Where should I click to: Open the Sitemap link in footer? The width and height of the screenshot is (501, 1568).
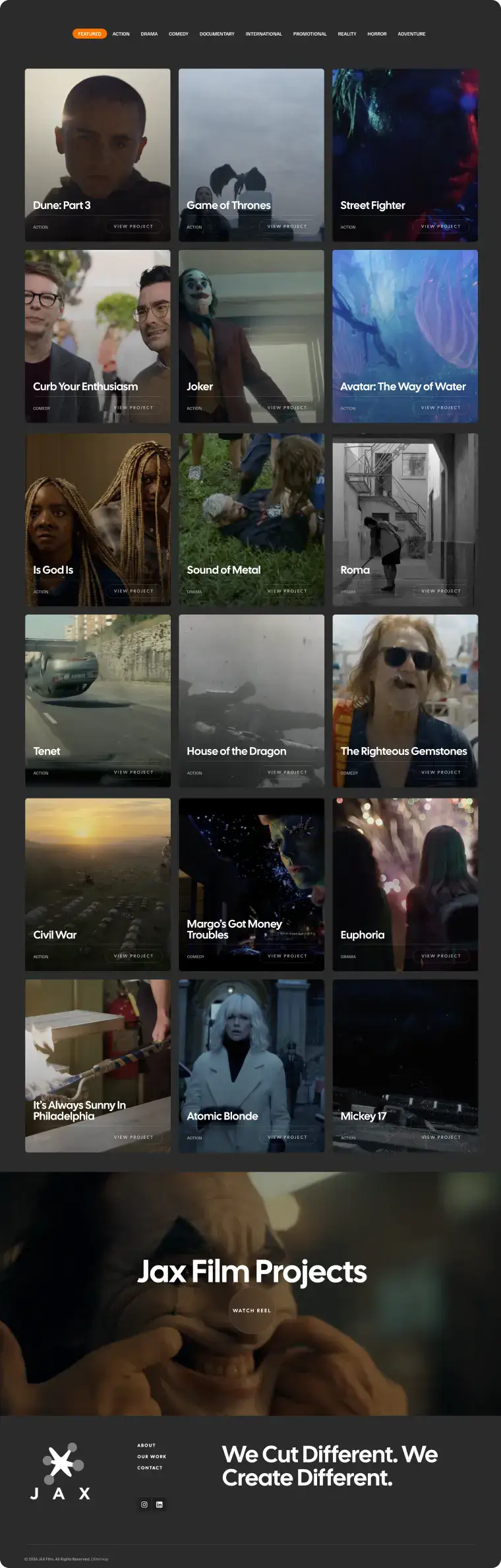(100, 1559)
